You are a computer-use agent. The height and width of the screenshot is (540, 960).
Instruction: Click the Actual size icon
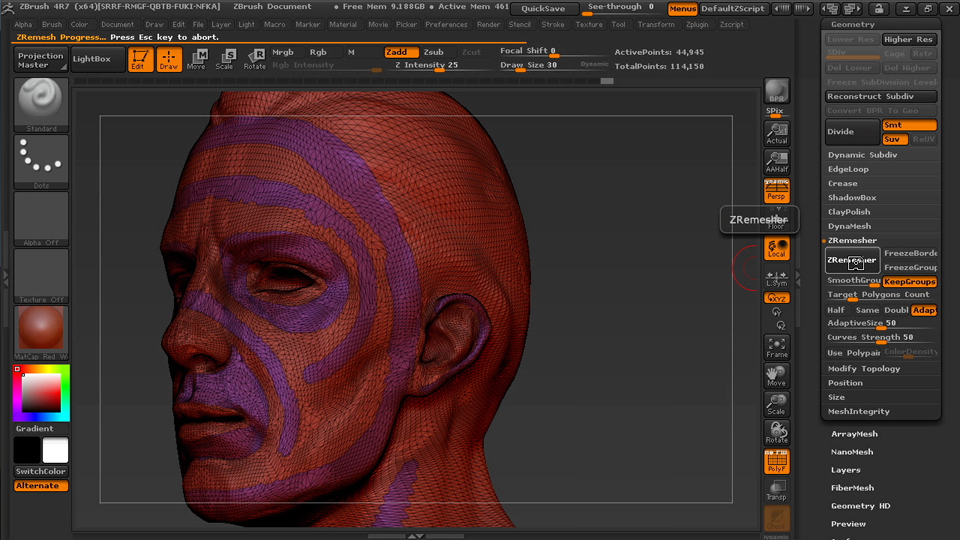(x=777, y=133)
